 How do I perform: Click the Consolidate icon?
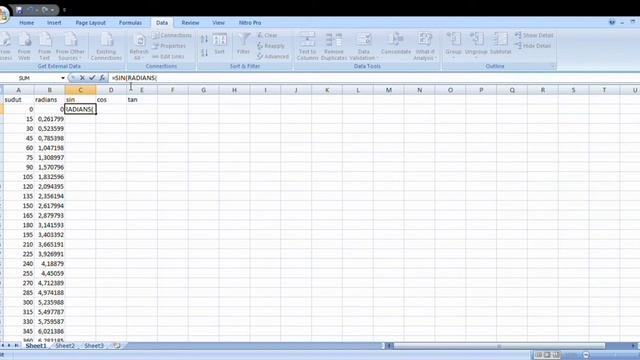(396, 44)
